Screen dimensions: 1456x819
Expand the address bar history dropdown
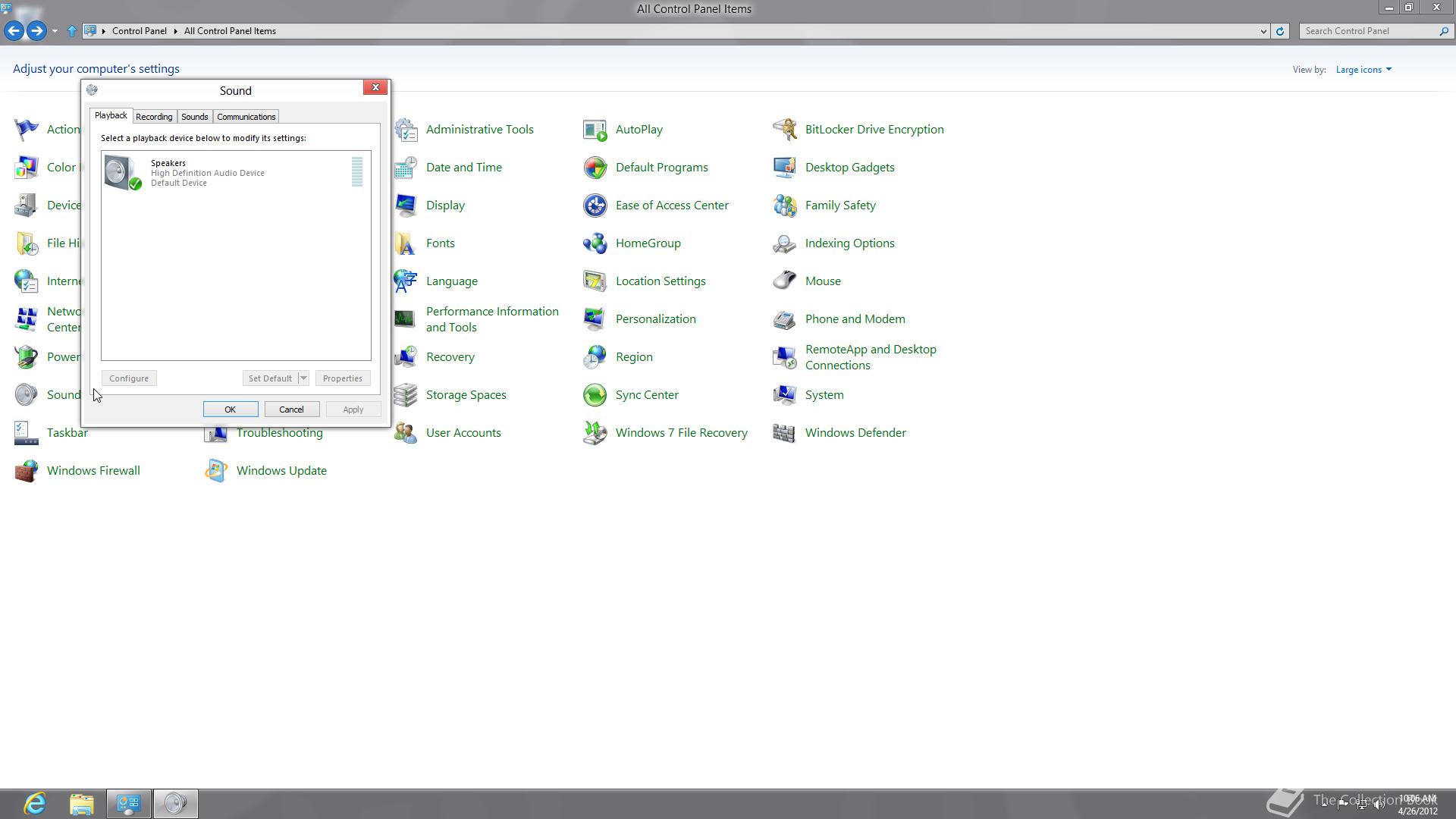pos(1263,31)
